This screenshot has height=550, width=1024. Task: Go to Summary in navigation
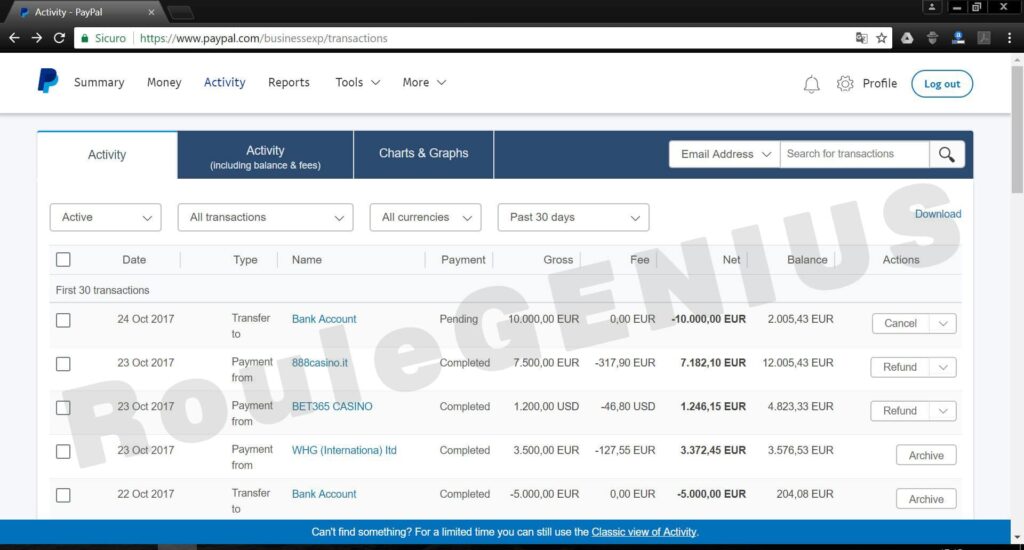point(99,82)
